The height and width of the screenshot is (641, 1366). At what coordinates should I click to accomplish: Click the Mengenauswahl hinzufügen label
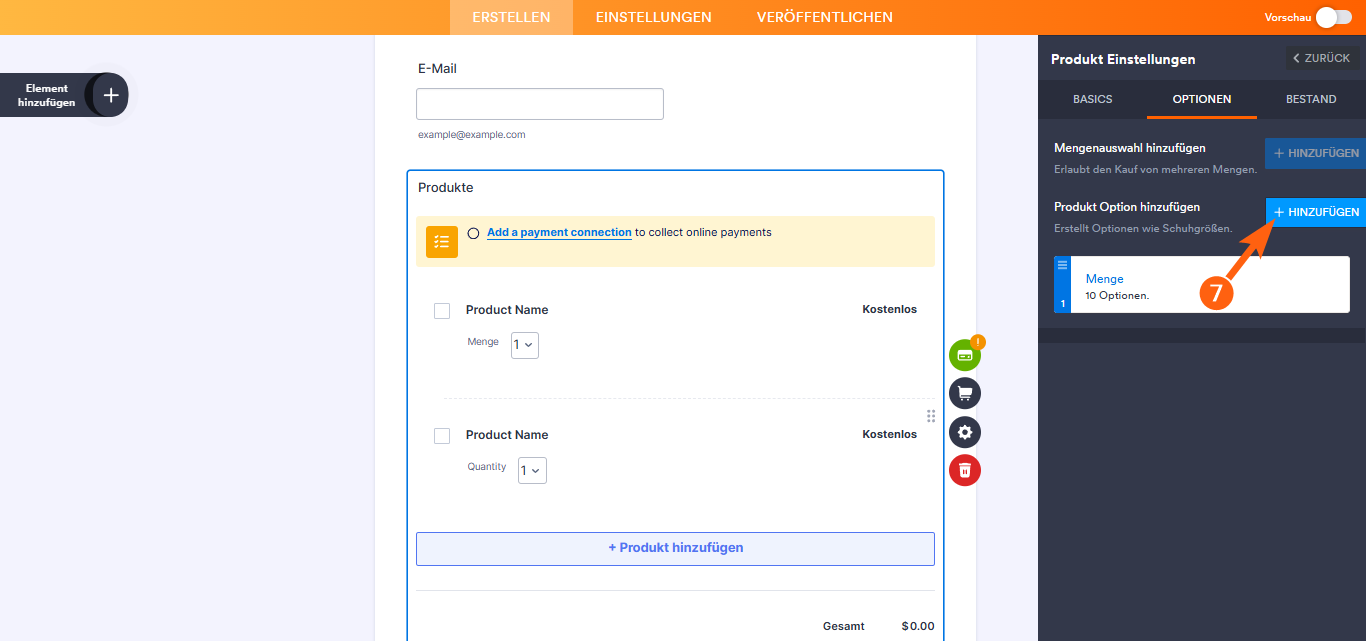pos(1130,148)
